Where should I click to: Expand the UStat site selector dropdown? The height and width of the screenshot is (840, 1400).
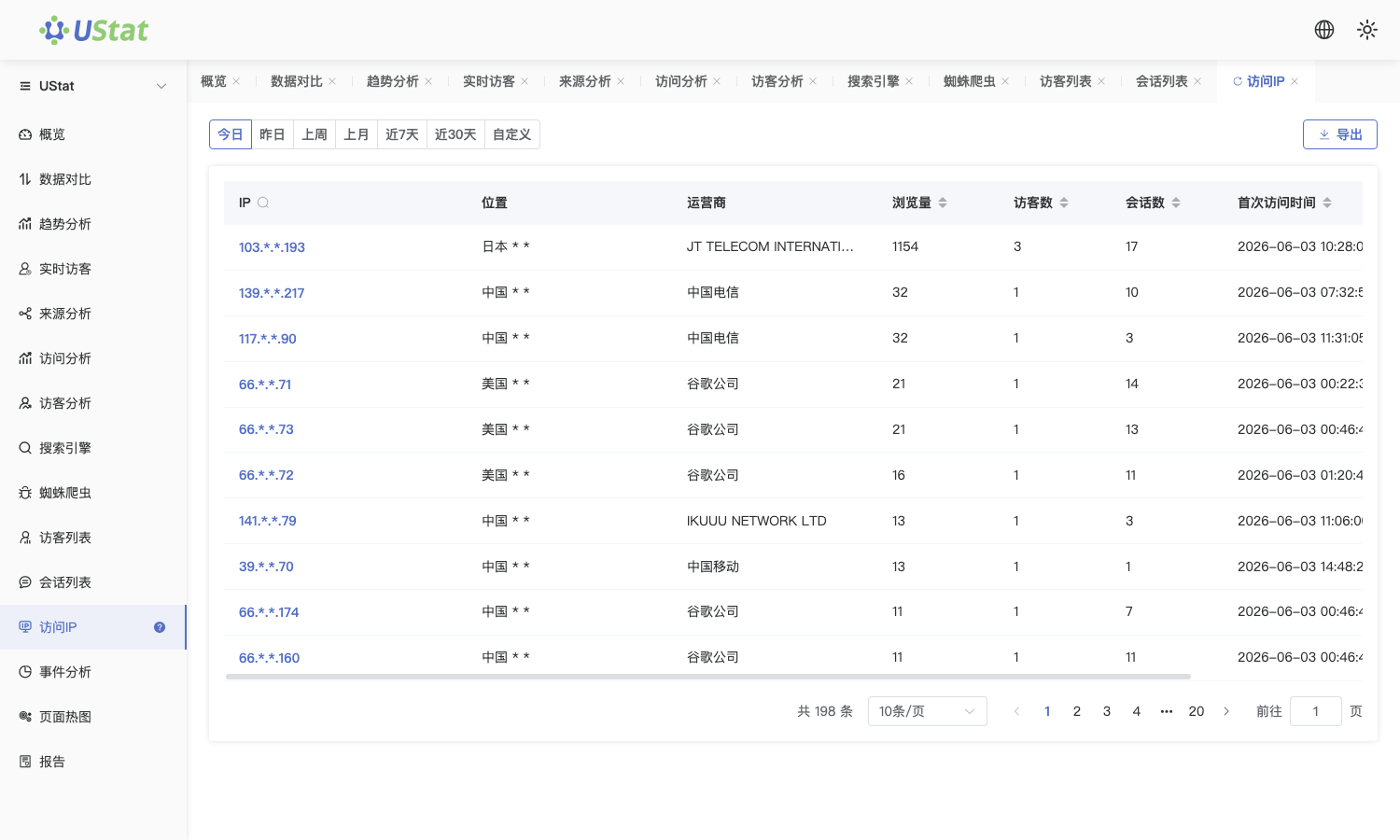[x=93, y=86]
